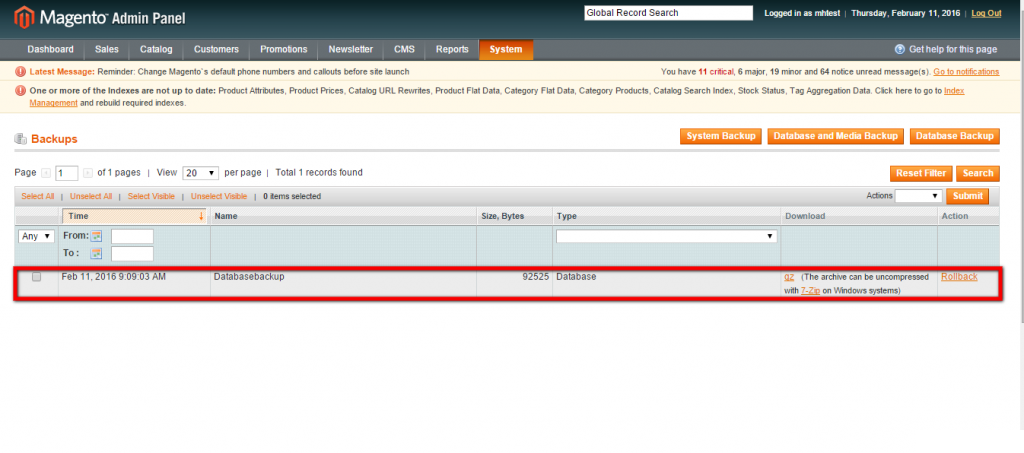Click the Unselect All link
Viewport: 1024px width, 453px height.
pos(91,196)
